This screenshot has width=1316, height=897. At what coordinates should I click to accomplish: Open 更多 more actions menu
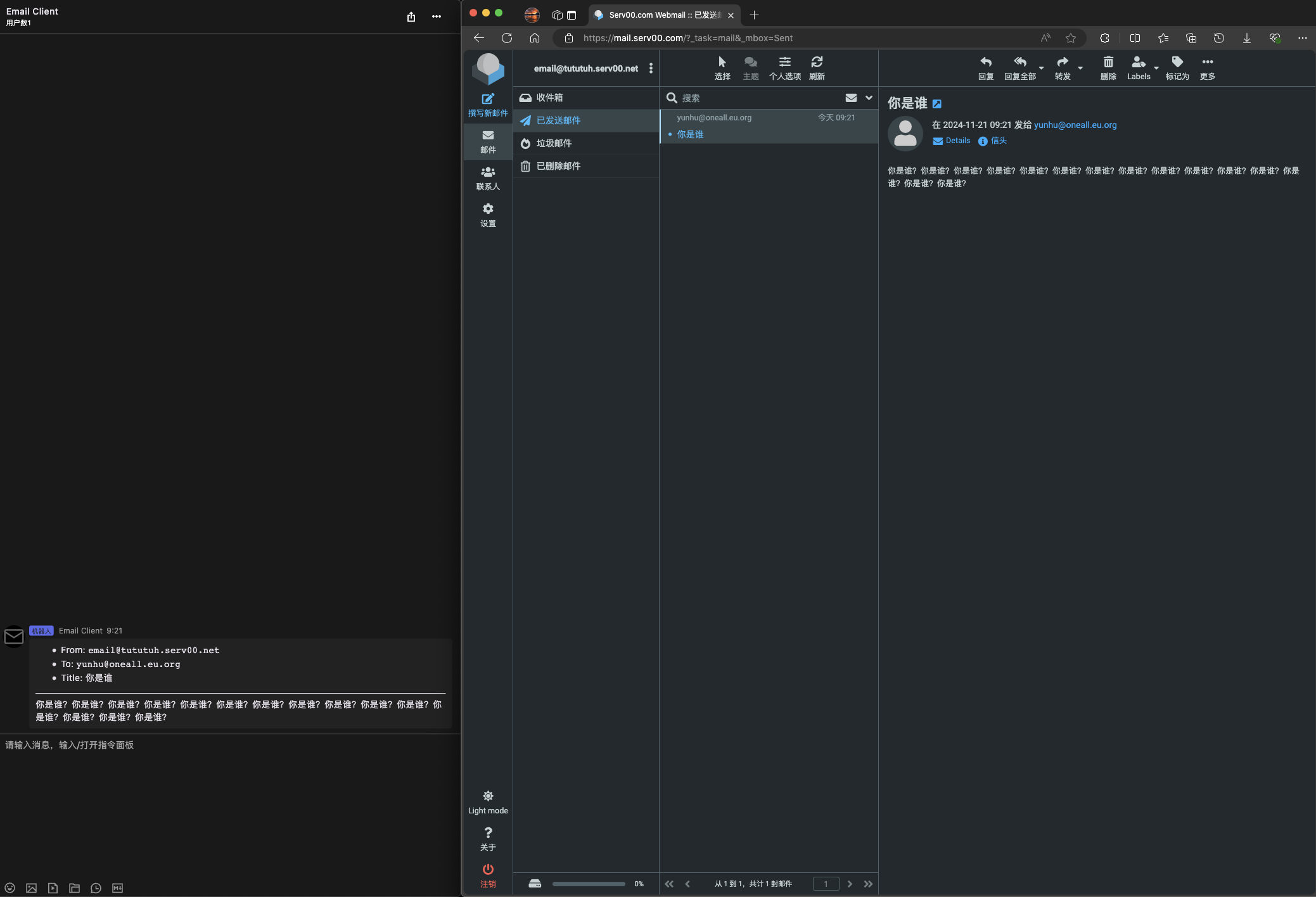(1208, 68)
